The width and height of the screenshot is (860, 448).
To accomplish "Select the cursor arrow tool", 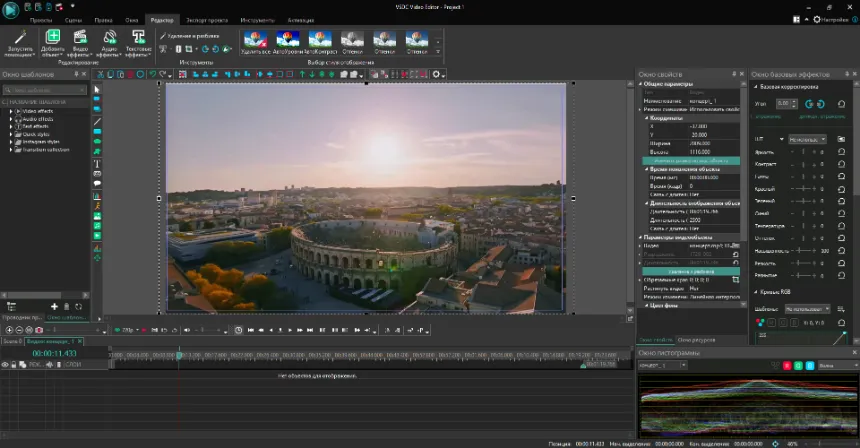I will (97, 89).
